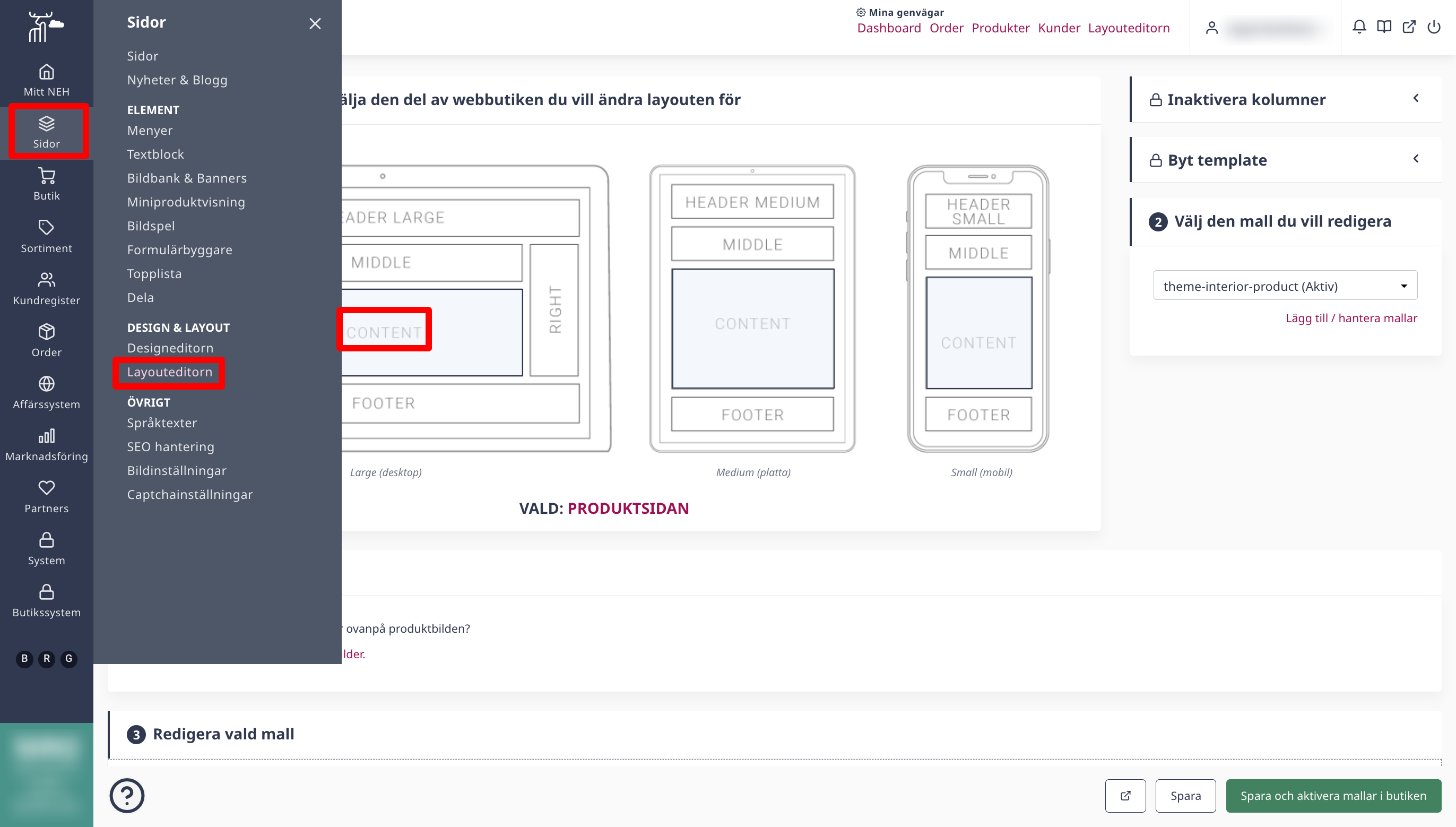1456x827 pixels.
Task: Select HEADER SMALL in mobile layout
Action: tap(978, 211)
